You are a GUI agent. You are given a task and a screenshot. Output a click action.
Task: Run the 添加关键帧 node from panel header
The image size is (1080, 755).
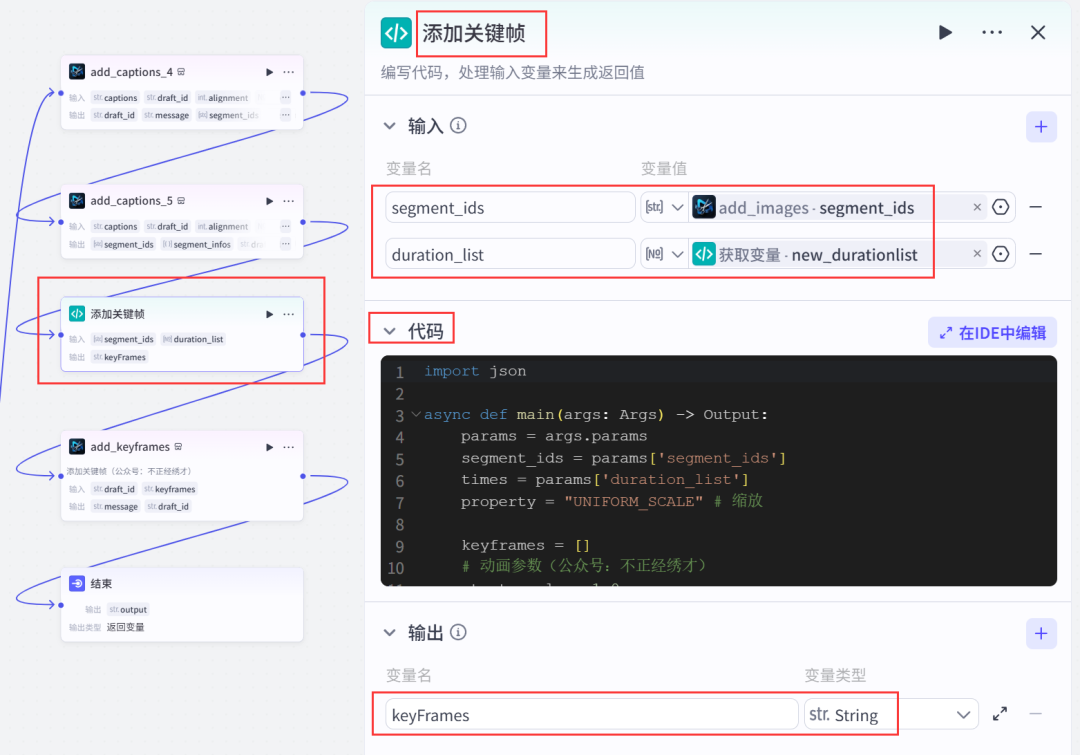[x=945, y=33]
